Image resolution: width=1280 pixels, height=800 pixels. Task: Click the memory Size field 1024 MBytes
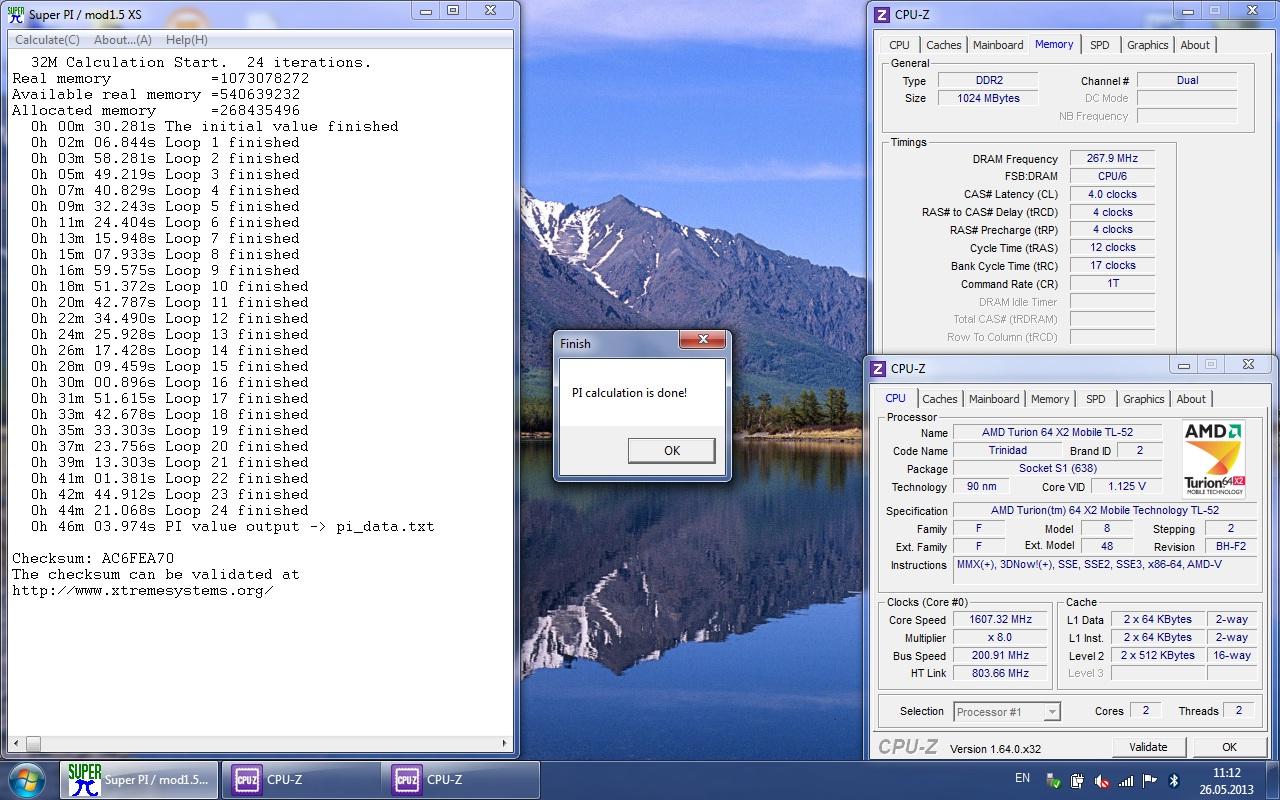(989, 98)
